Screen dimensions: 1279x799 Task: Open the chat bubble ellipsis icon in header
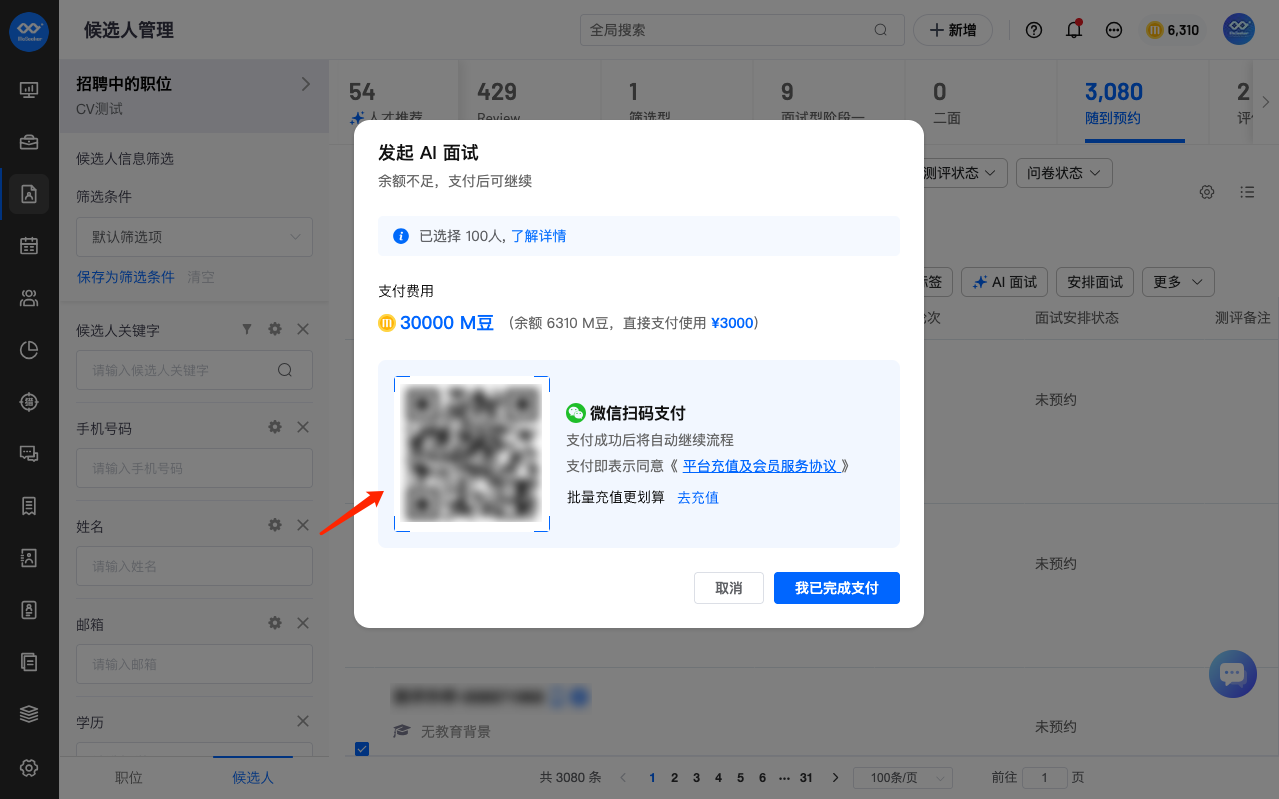1114,30
